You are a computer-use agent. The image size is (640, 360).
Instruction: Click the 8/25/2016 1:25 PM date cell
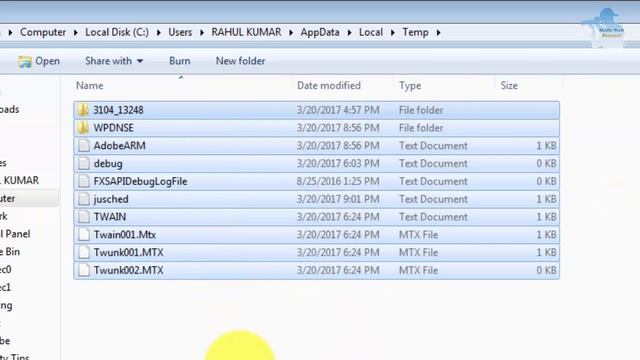click(x=338, y=181)
